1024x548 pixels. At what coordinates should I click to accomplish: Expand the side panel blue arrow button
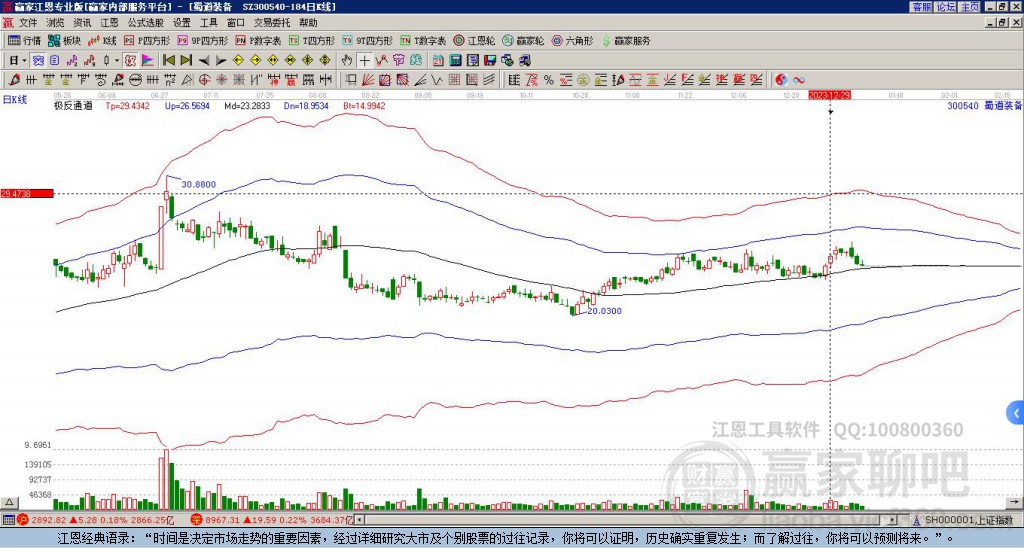click(x=1016, y=413)
